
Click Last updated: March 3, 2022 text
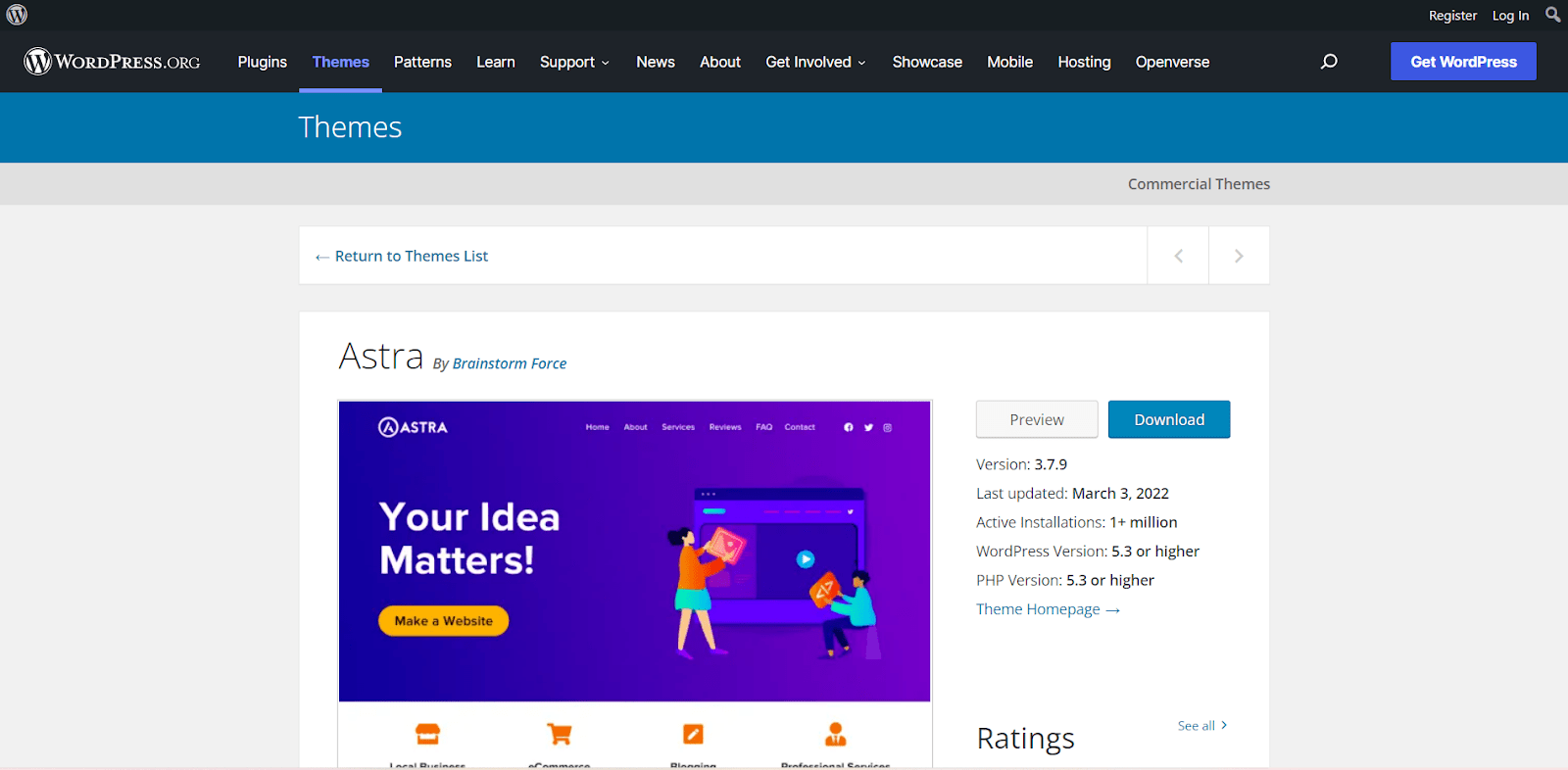[1072, 494]
